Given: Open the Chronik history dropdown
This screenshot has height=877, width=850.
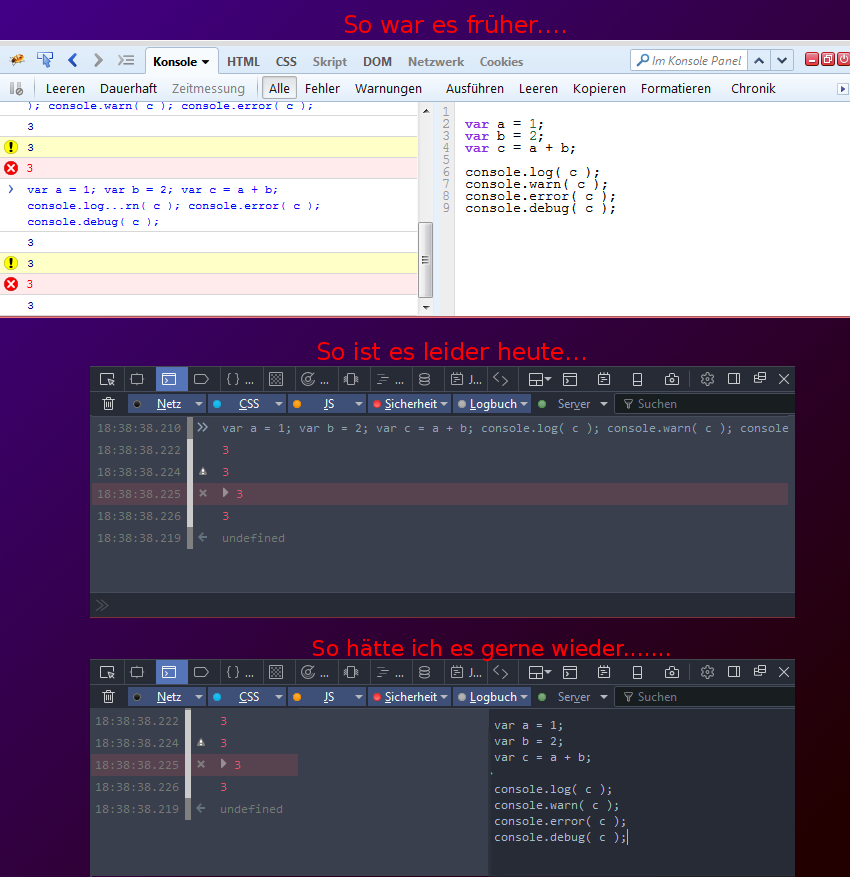Looking at the screenshot, I should coord(753,88).
